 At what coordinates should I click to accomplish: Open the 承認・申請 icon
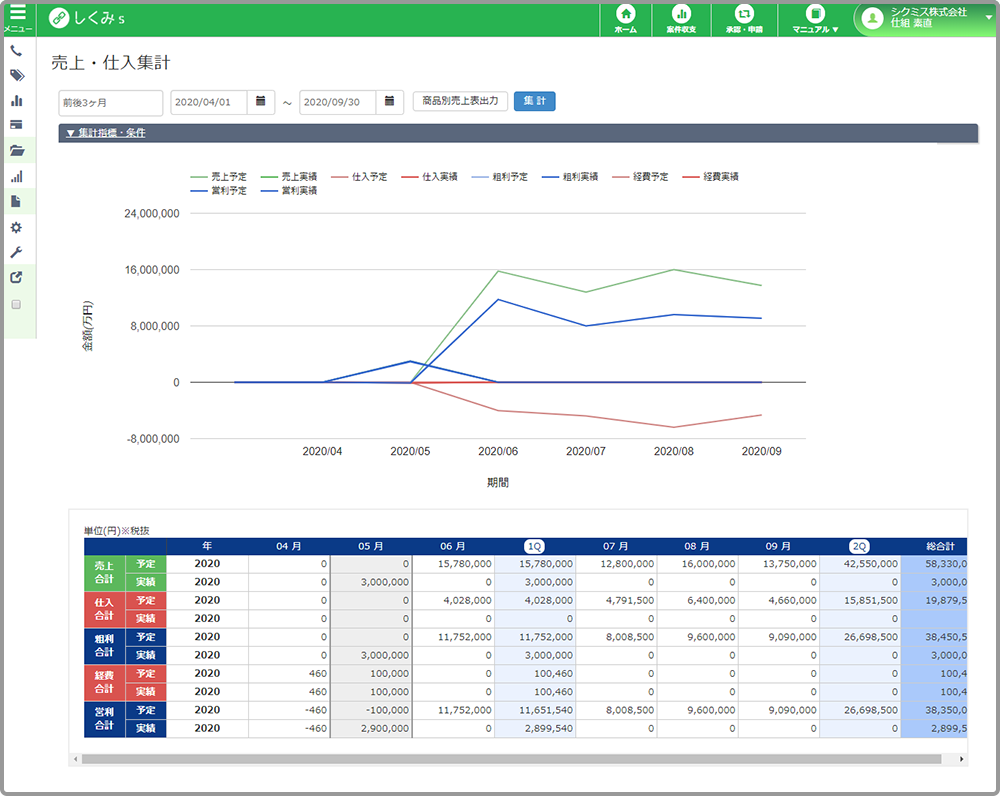744,14
